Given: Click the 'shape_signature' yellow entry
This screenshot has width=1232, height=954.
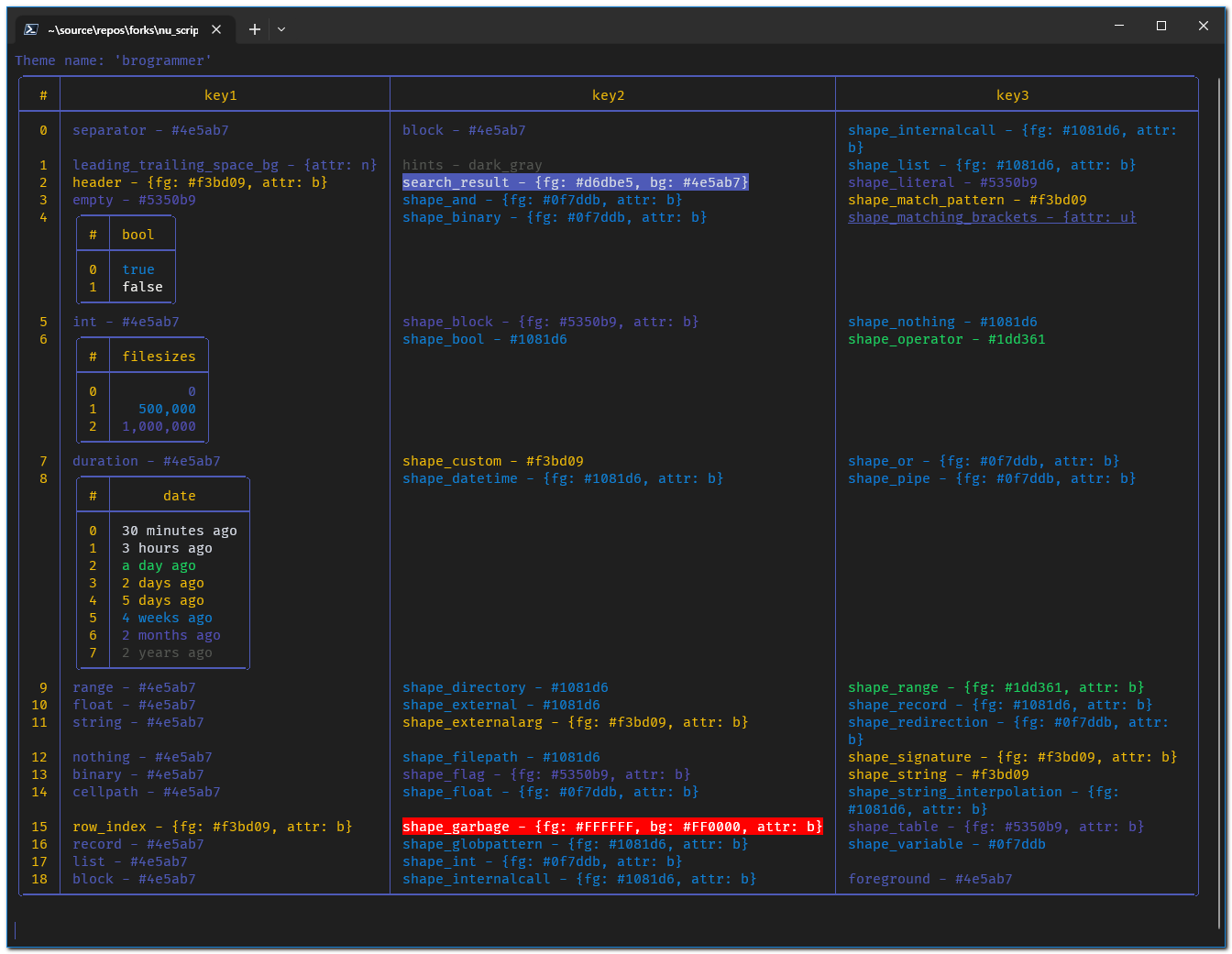Looking at the screenshot, I should [1013, 757].
